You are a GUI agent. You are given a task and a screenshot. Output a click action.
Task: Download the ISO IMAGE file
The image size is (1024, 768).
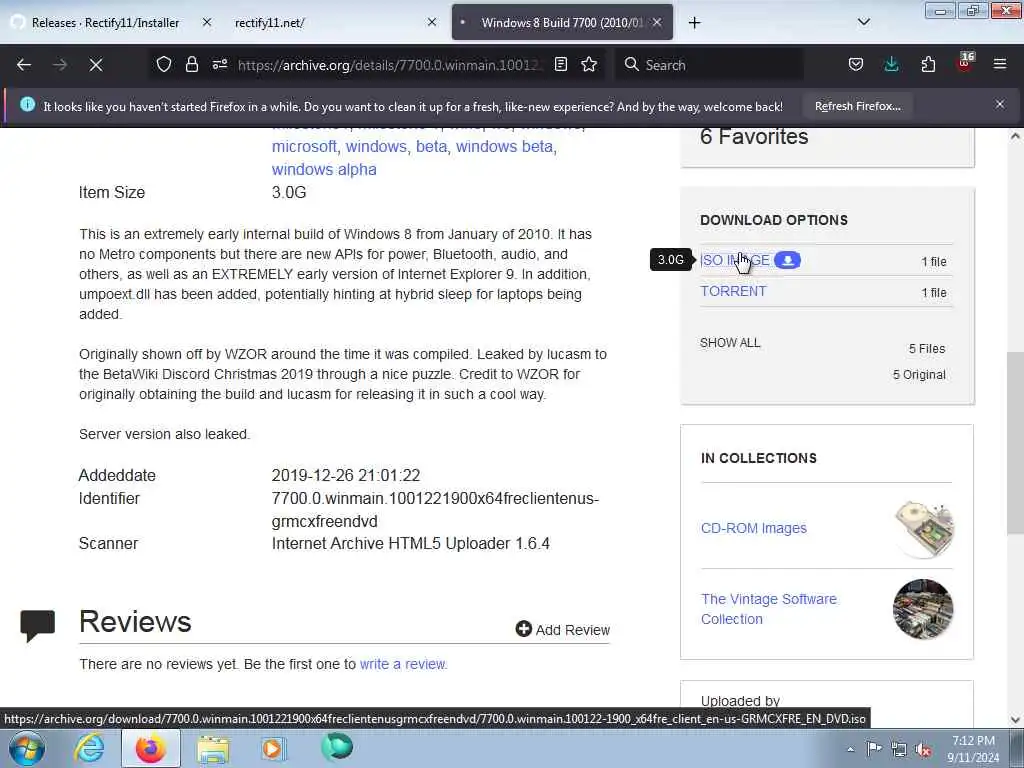tap(735, 260)
